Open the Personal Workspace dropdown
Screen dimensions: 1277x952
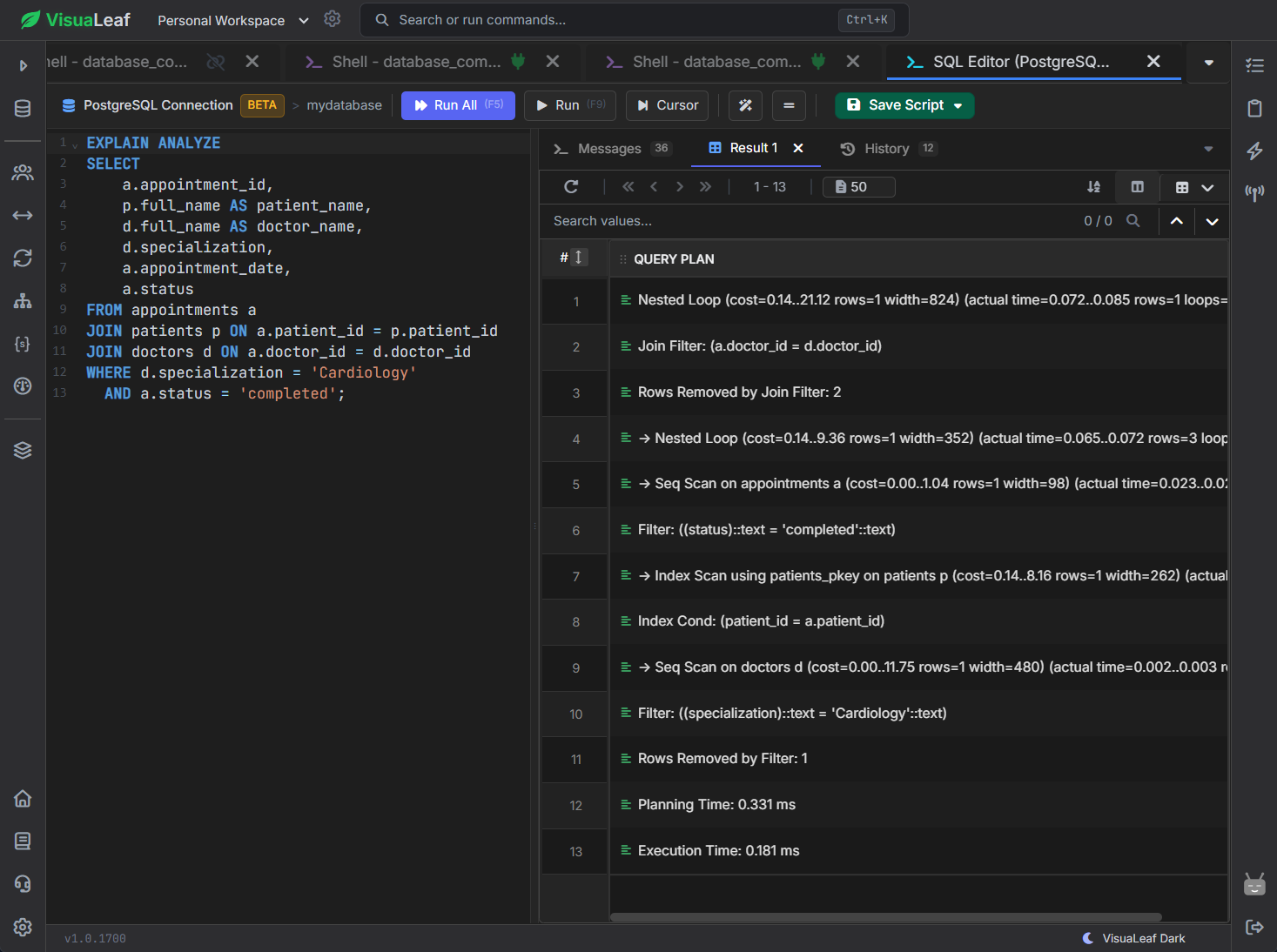[232, 20]
